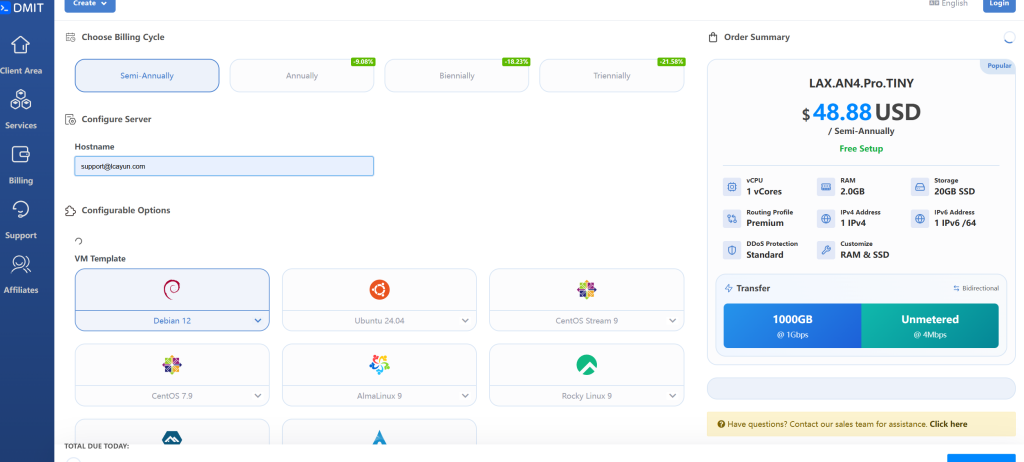Click the Debian swirl logo icon
The image size is (1024, 462).
pos(172,290)
